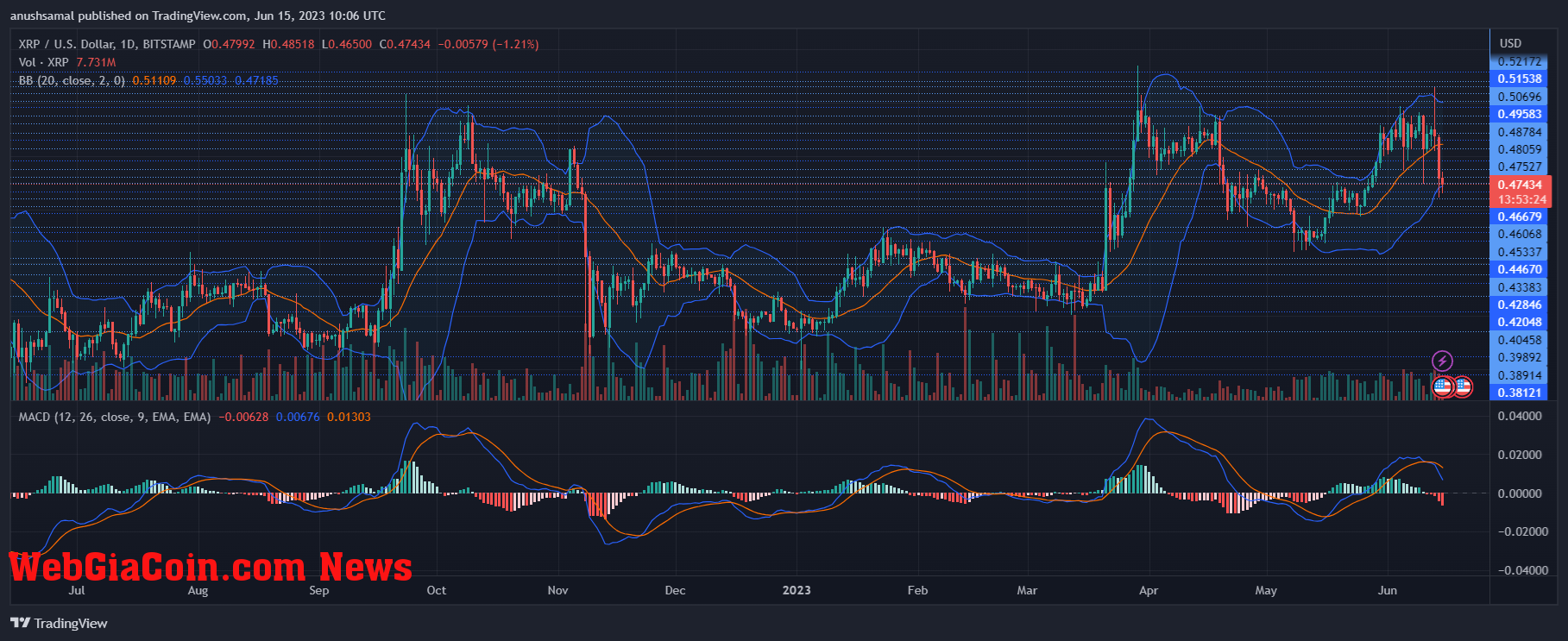Click the 0.44670 price level label
This screenshot has width=1568, height=641.
(x=1519, y=269)
